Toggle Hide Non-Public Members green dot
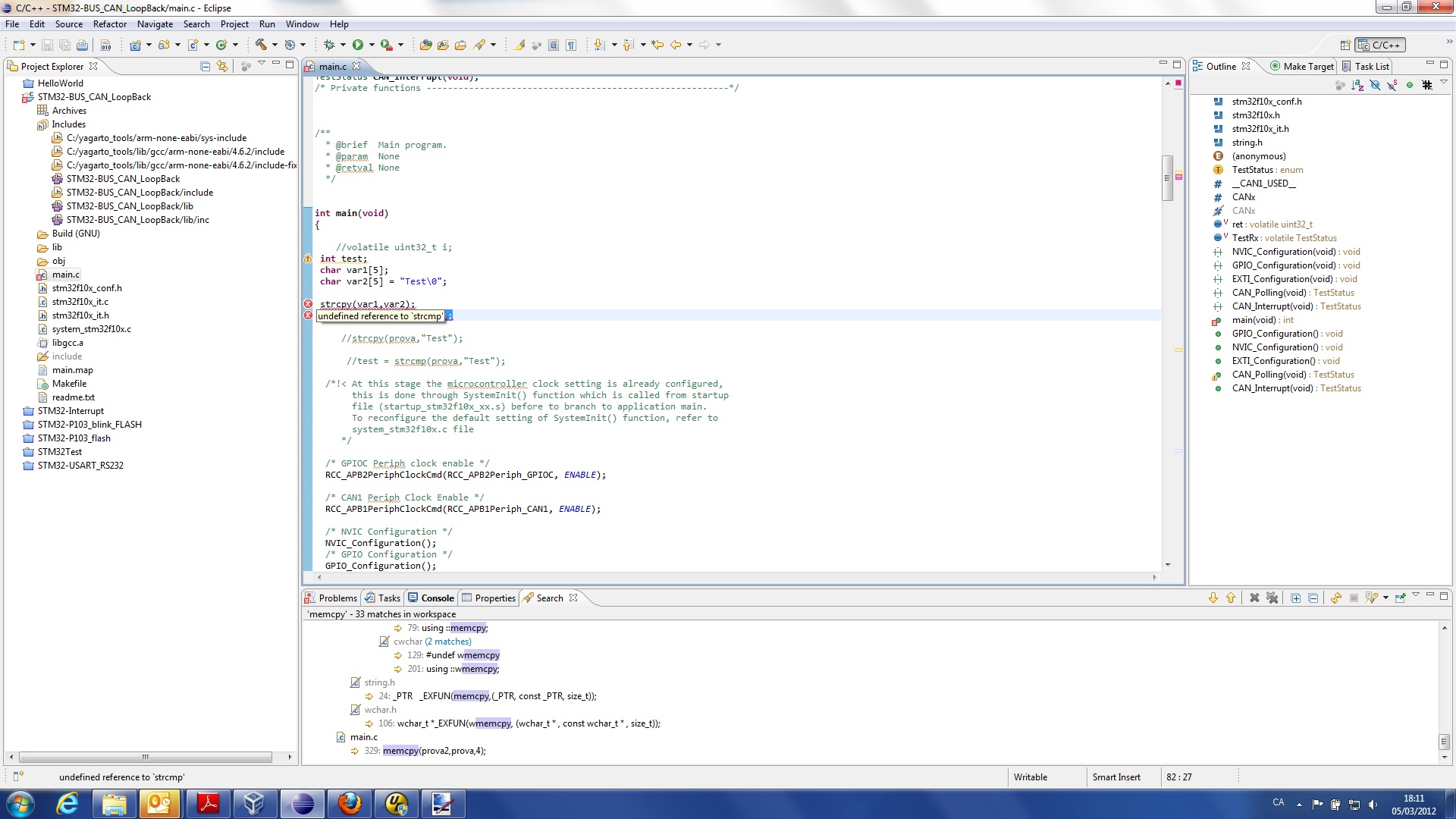 pos(1410,85)
